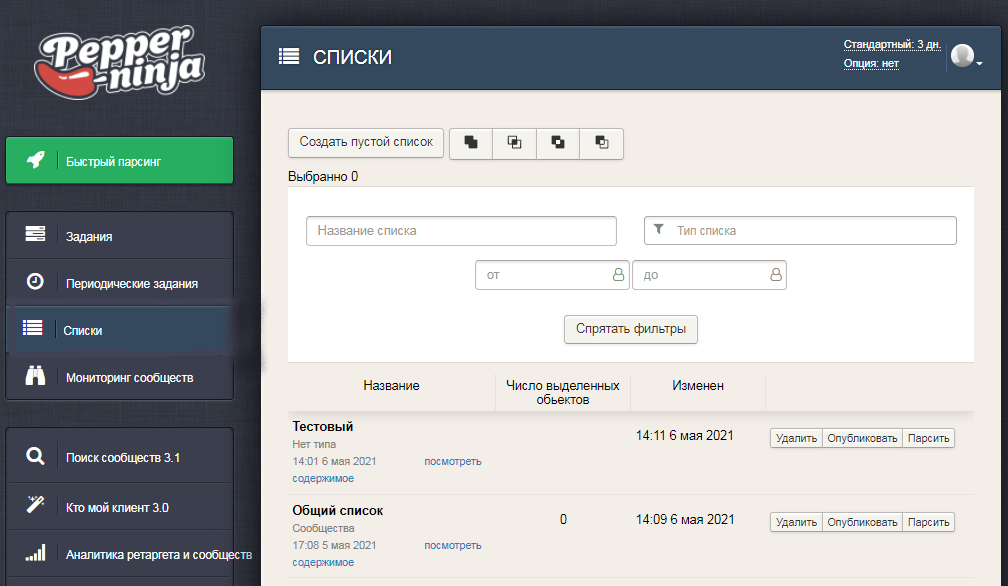The height and width of the screenshot is (586, 1008).
Task: Focus the Название списка input field
Action: coord(462,231)
